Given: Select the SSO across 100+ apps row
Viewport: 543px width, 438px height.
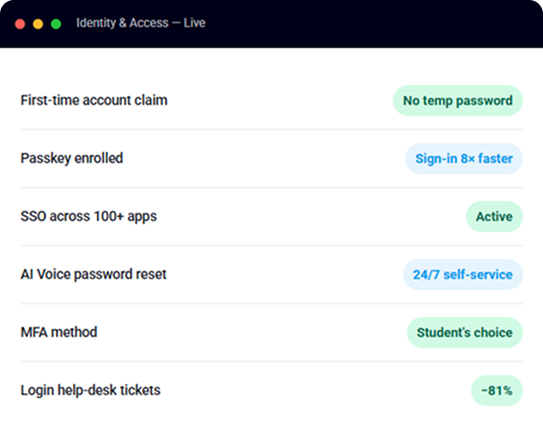Looking at the screenshot, I should pyautogui.click(x=272, y=216).
